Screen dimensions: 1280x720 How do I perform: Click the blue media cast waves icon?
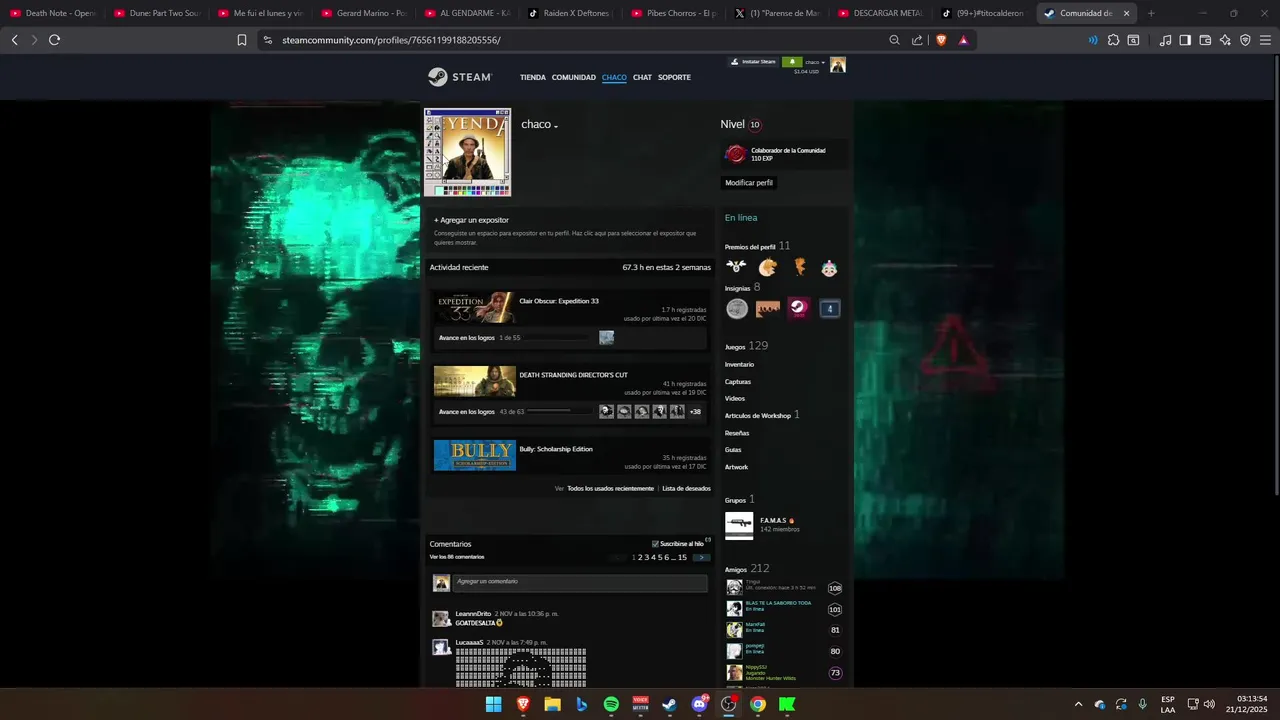pyautogui.click(x=1093, y=40)
